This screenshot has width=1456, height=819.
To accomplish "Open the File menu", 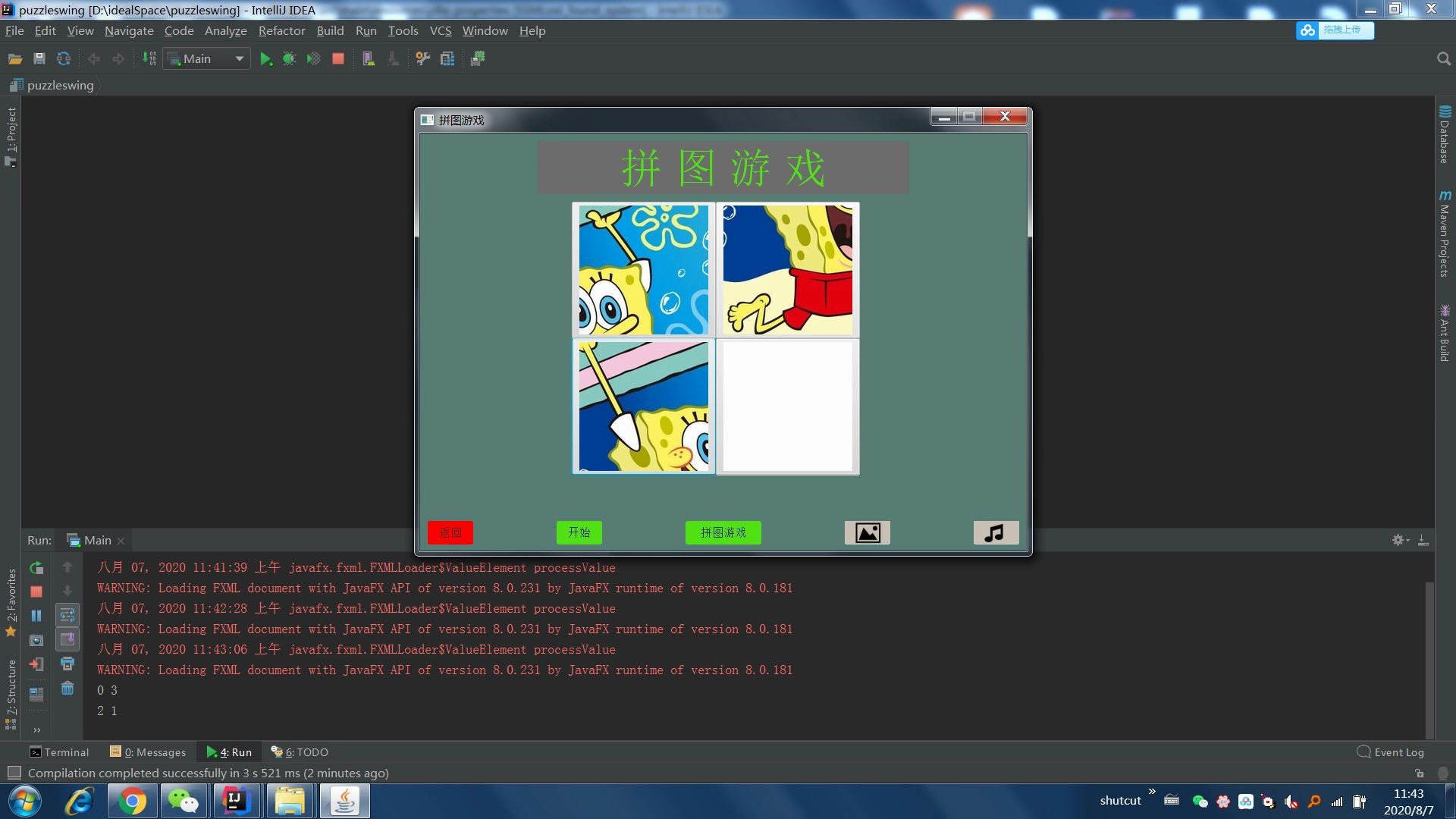I will tap(14, 31).
